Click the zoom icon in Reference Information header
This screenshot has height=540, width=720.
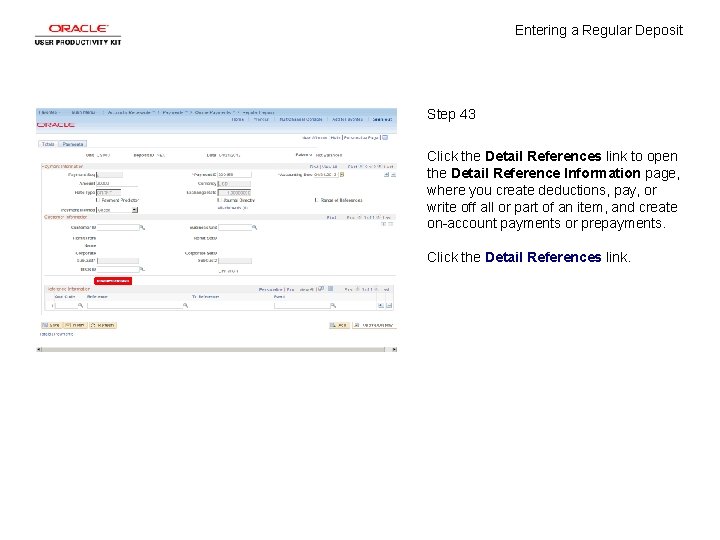click(321, 289)
